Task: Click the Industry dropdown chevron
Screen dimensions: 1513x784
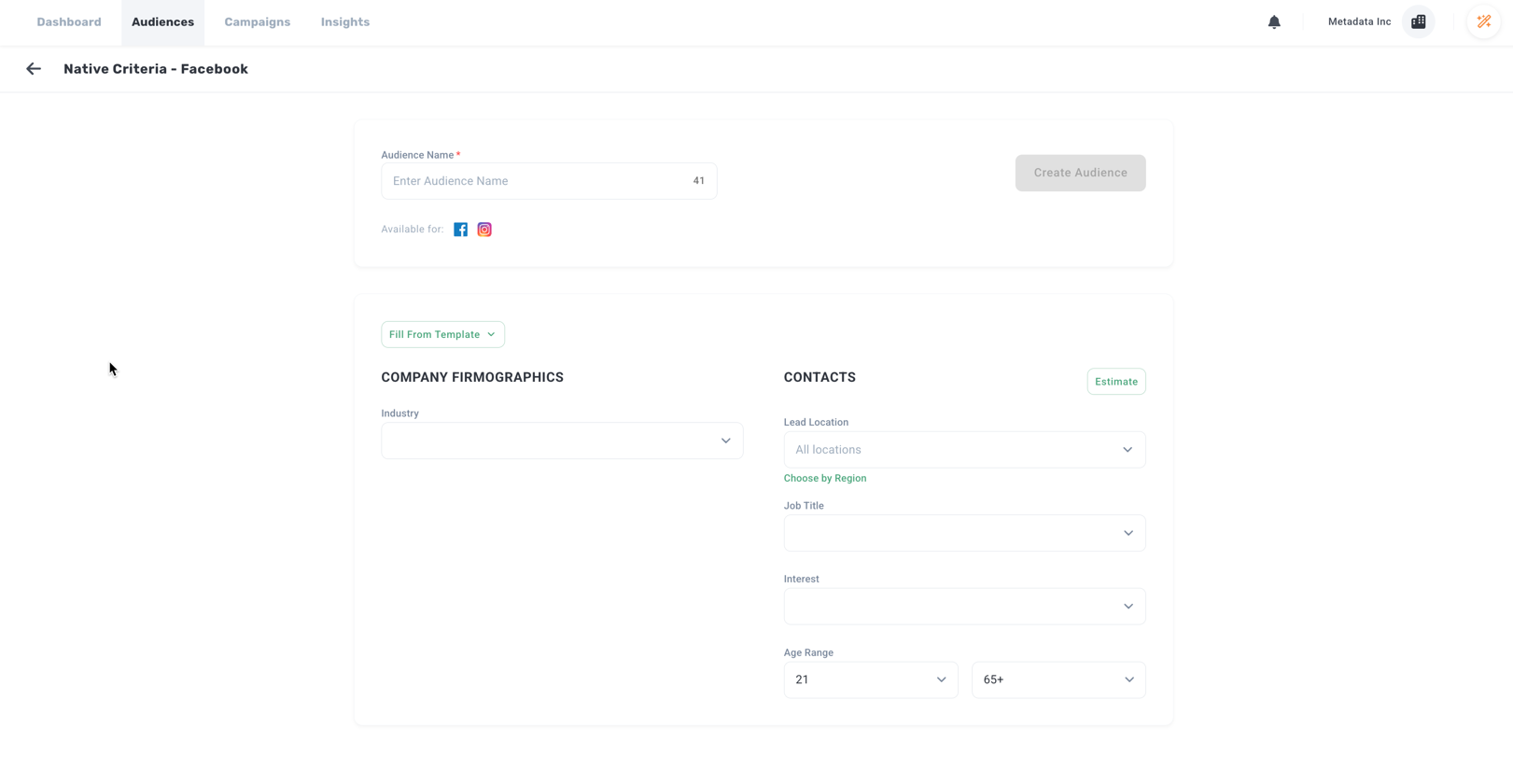Action: (725, 441)
